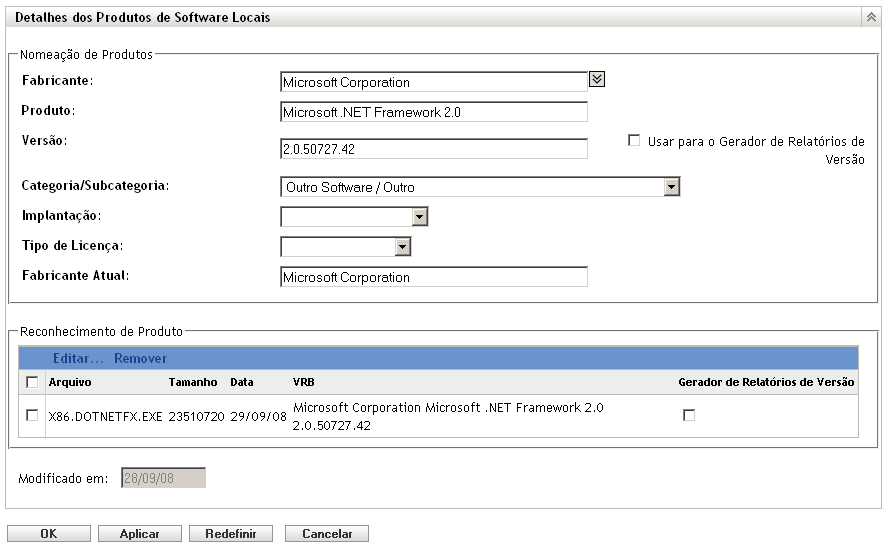Check the Gerador de Relatórios row checkbox

(x=689, y=416)
